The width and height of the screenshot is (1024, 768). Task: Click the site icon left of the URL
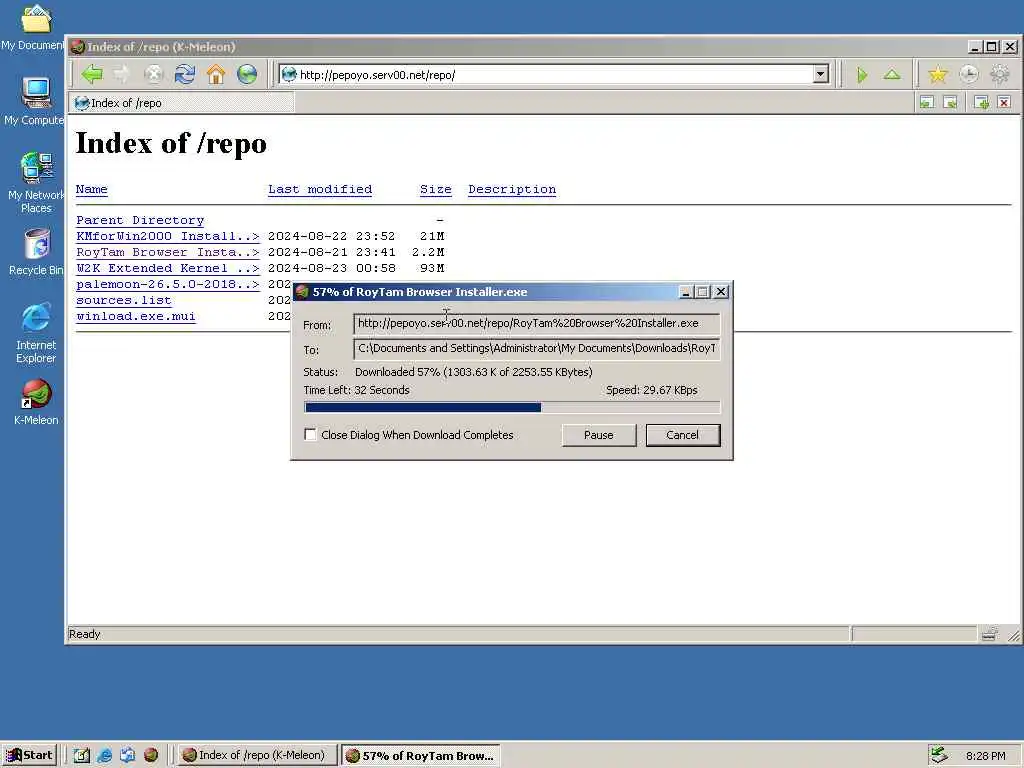(x=289, y=74)
